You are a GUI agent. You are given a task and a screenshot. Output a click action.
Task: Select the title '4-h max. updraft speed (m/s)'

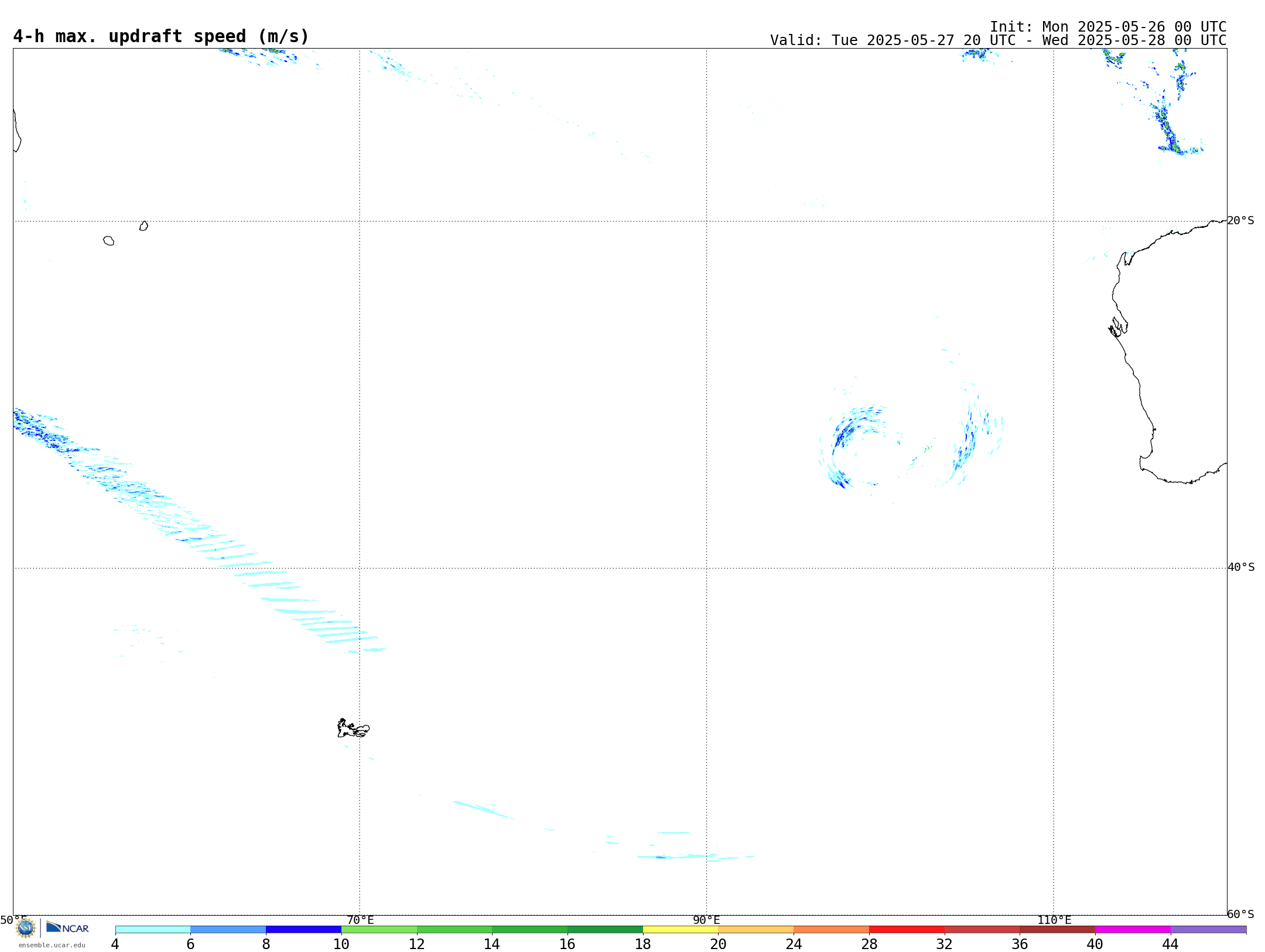point(161,36)
